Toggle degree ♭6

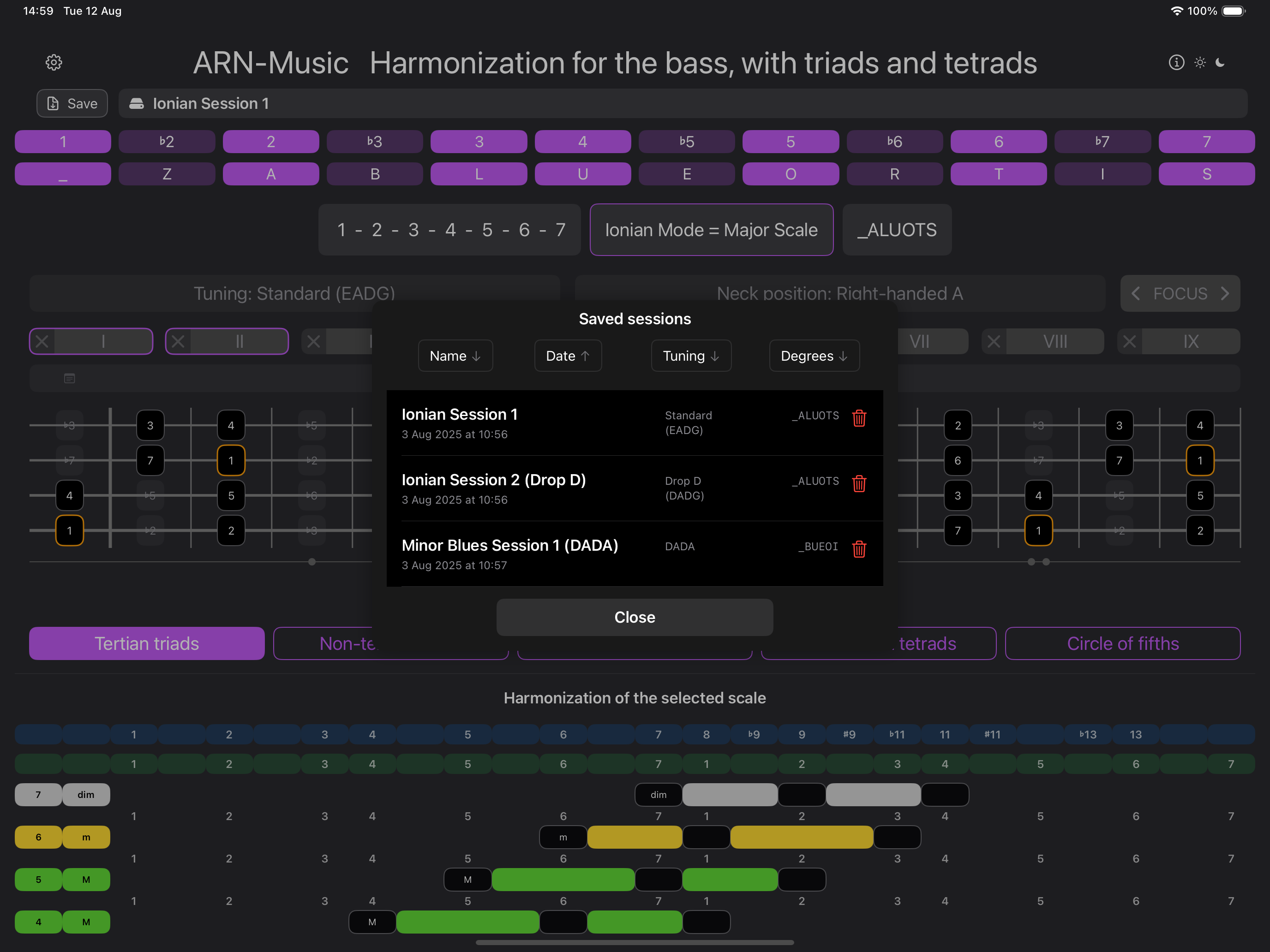[894, 142]
